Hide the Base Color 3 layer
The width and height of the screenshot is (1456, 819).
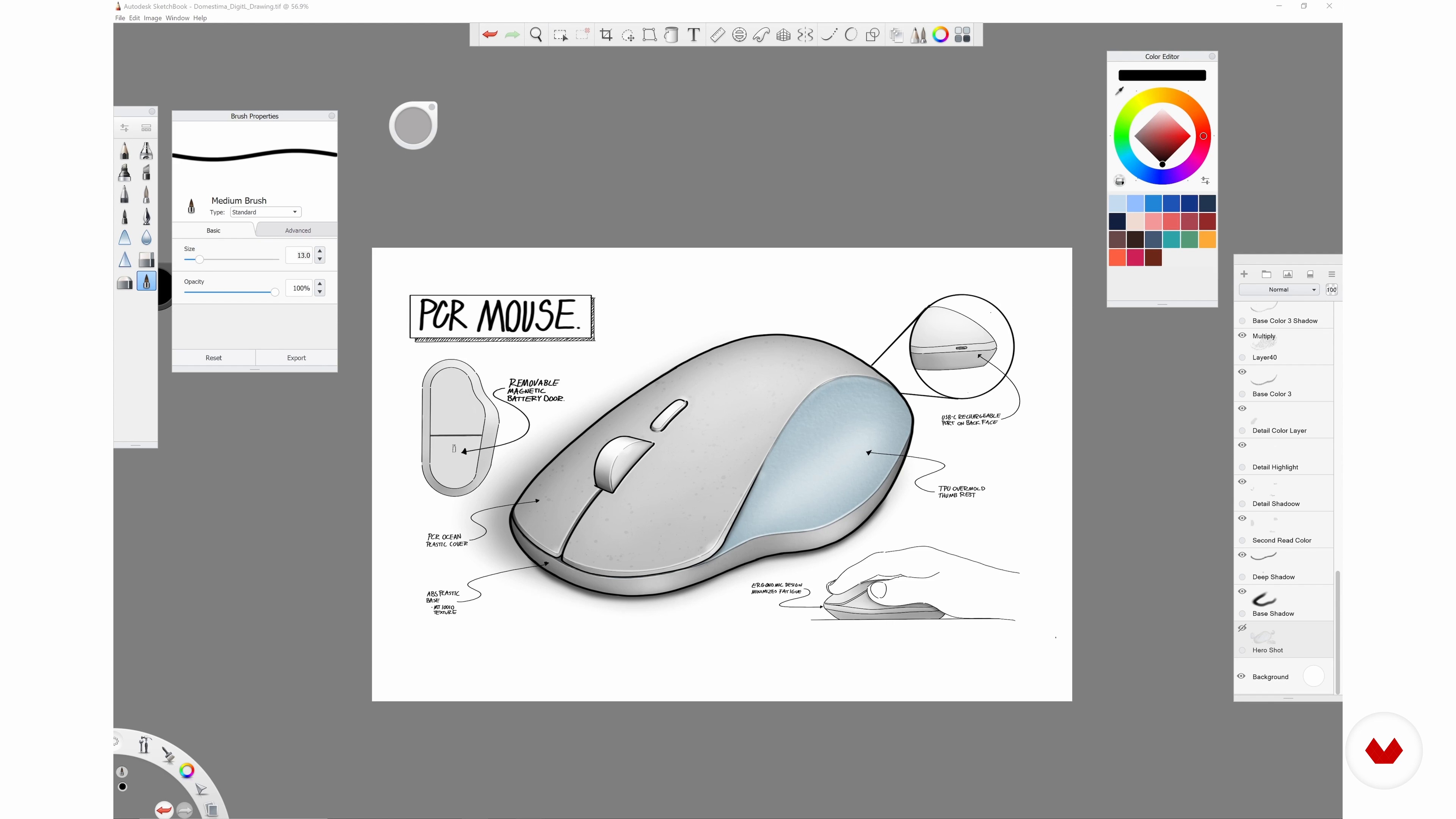[1243, 372]
